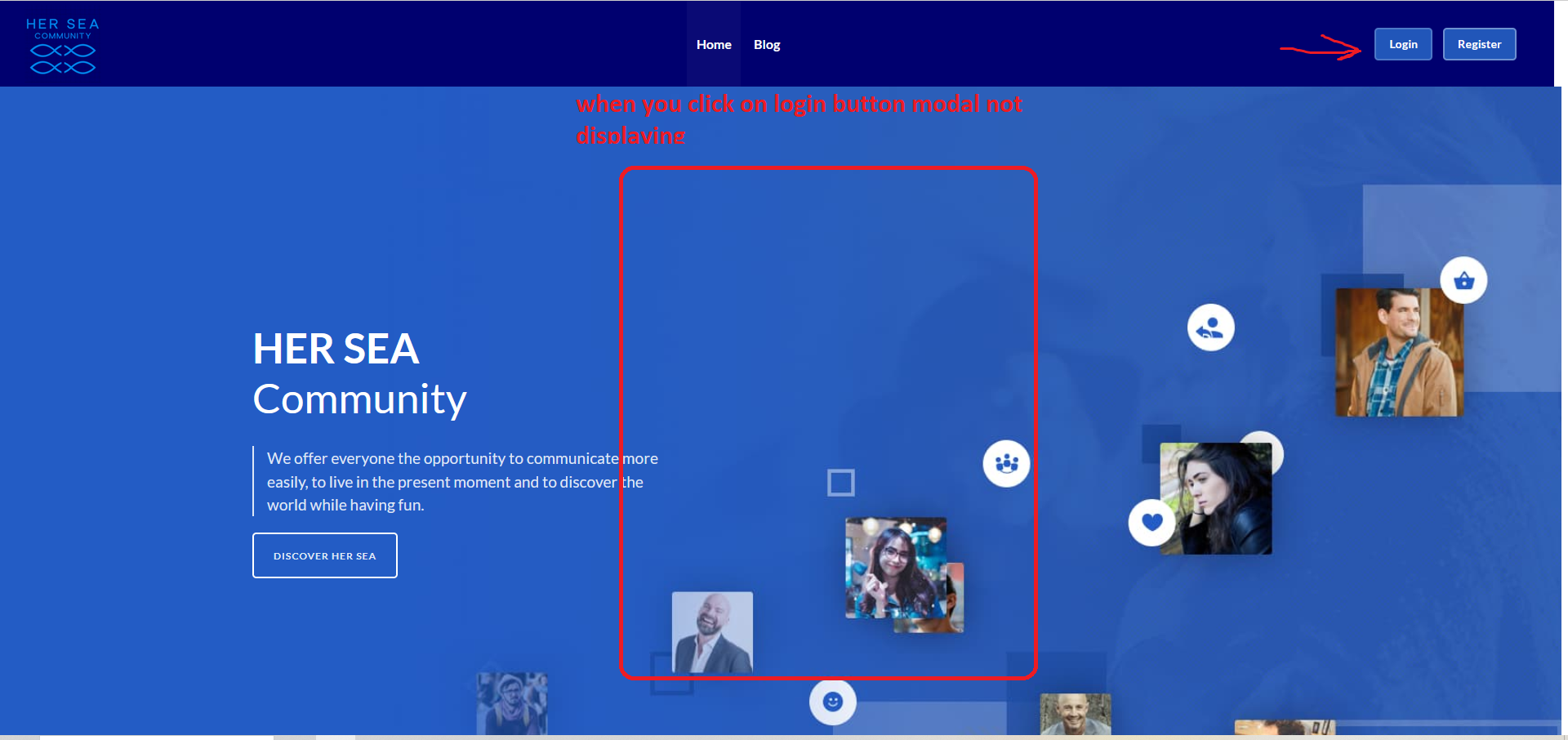1568x740 pixels.
Task: Click the shopping basket icon
Action: pos(1463,281)
